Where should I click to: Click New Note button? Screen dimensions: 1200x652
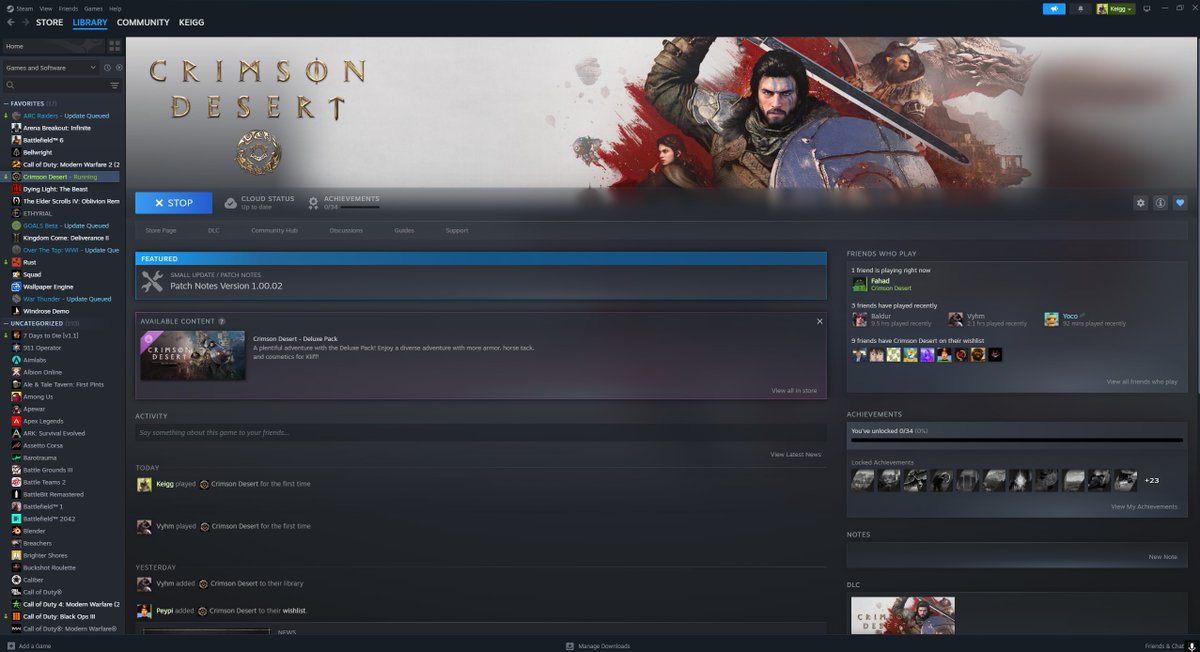(x=1163, y=557)
